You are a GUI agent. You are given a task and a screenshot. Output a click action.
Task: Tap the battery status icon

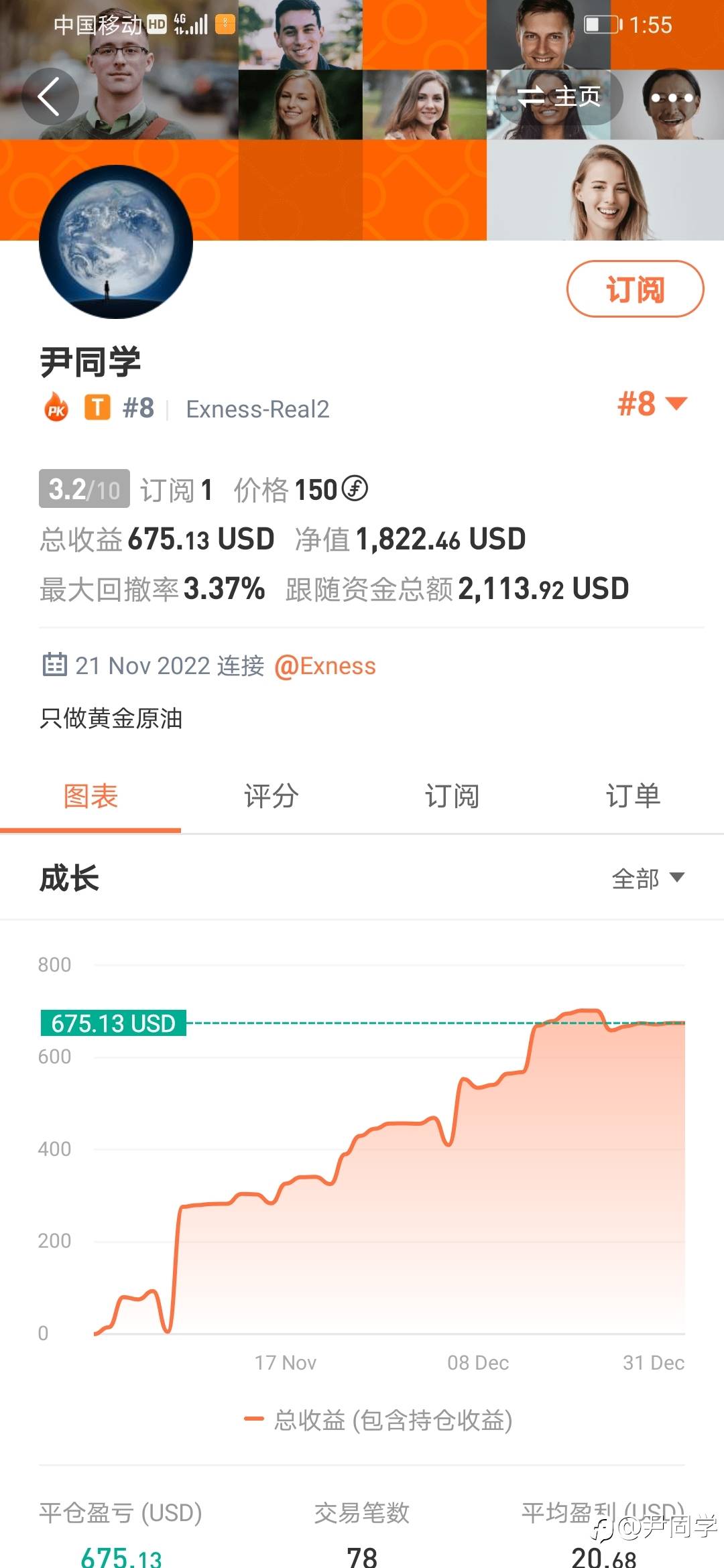(x=601, y=25)
